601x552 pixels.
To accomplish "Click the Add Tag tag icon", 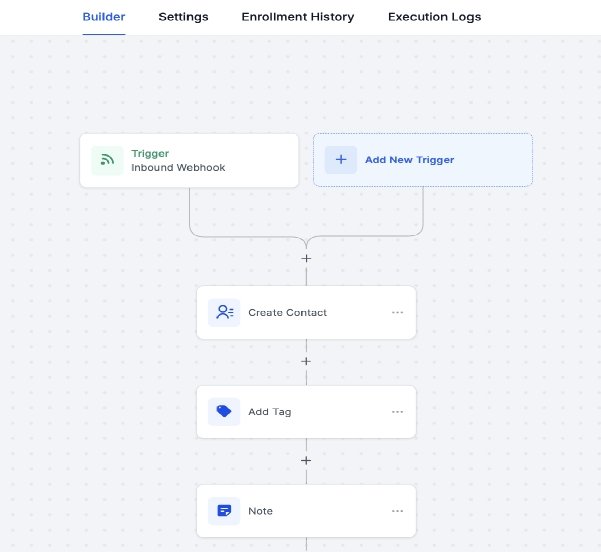I will pos(224,411).
